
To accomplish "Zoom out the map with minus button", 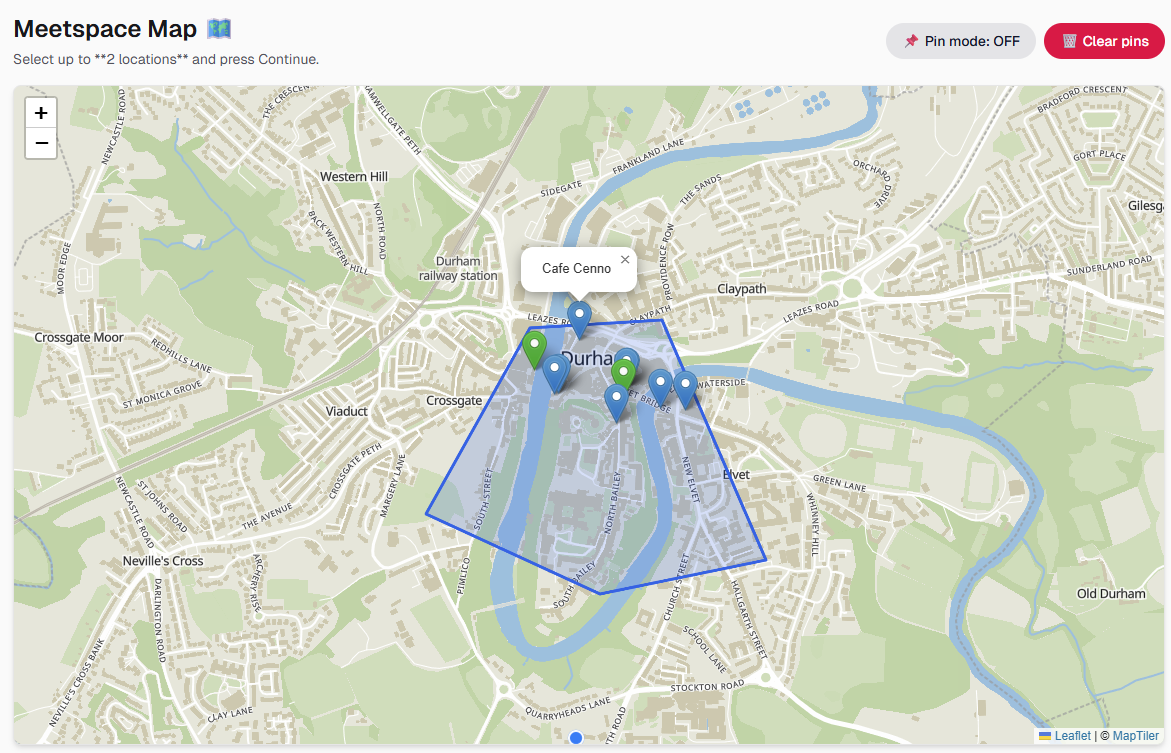I will 41,143.
